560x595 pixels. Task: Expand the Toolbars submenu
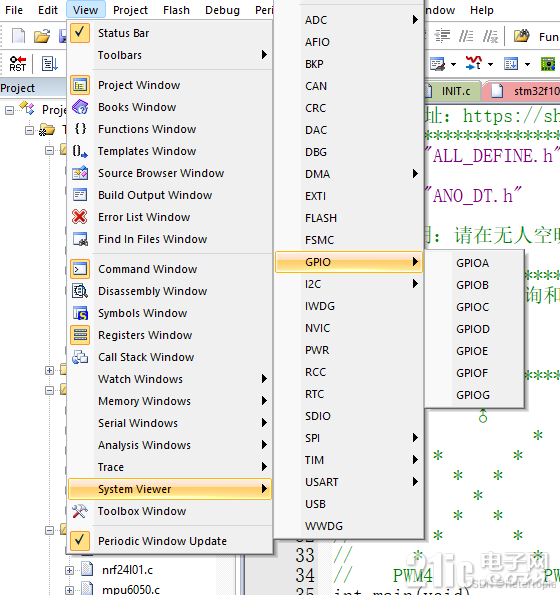170,55
